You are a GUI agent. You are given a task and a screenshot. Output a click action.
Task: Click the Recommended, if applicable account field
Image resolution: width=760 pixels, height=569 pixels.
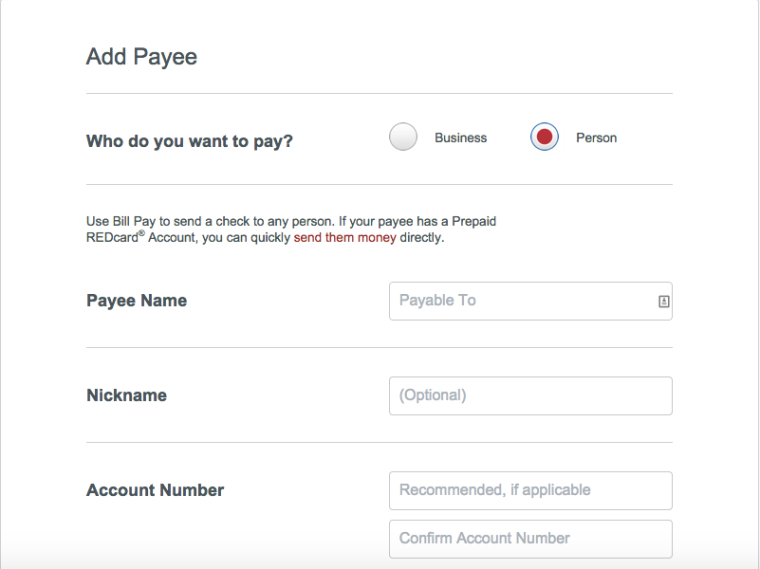point(531,490)
